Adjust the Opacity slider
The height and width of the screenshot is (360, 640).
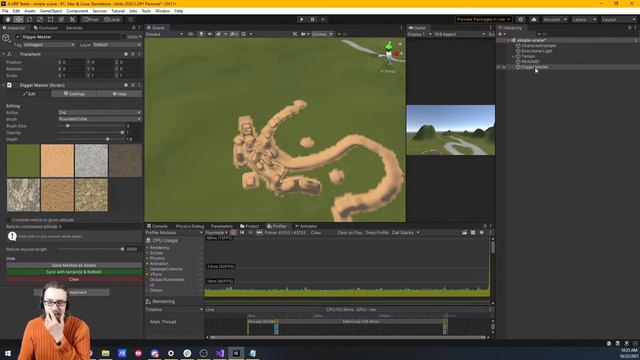point(91,133)
